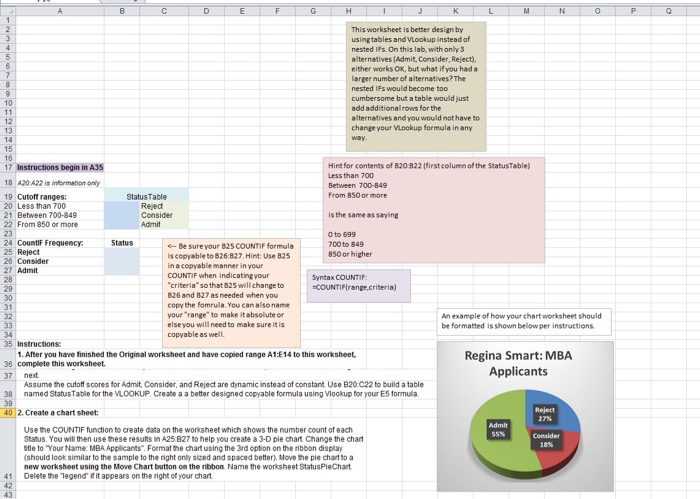Click cell B25 for COUNTIF formula
This screenshot has width=700, height=499.
(122, 252)
